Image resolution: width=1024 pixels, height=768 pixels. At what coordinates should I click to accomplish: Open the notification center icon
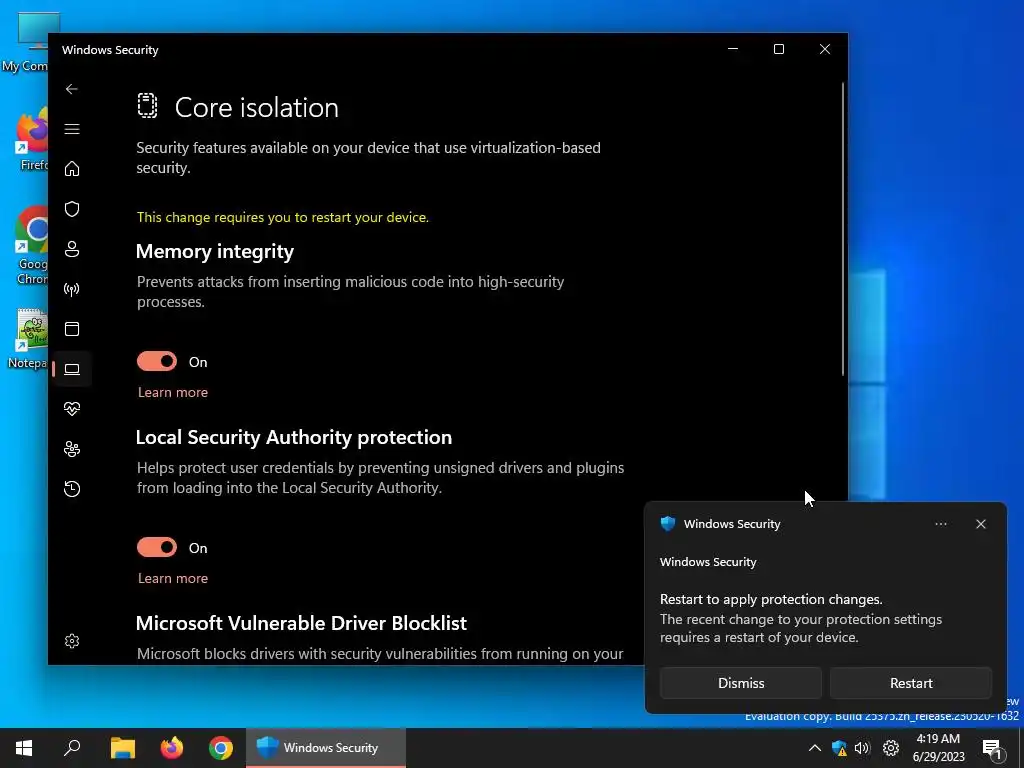coord(991,748)
